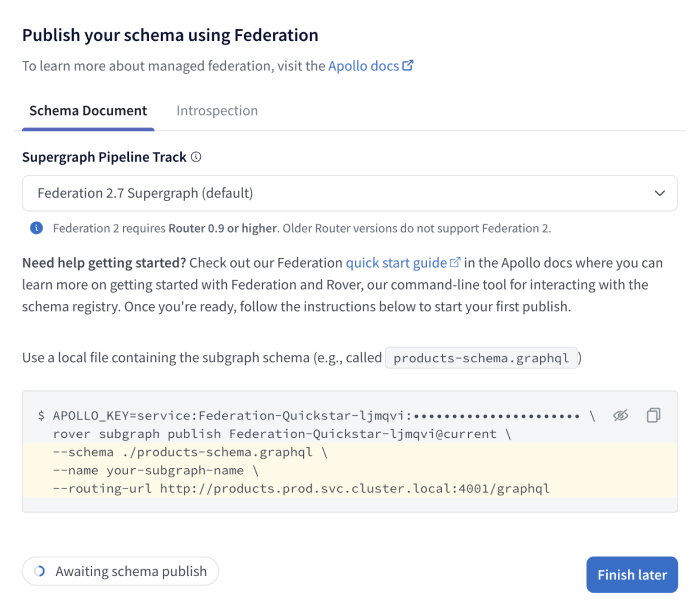
Task: Click the chevron arrow on the pipeline track selector
Action: (660, 193)
